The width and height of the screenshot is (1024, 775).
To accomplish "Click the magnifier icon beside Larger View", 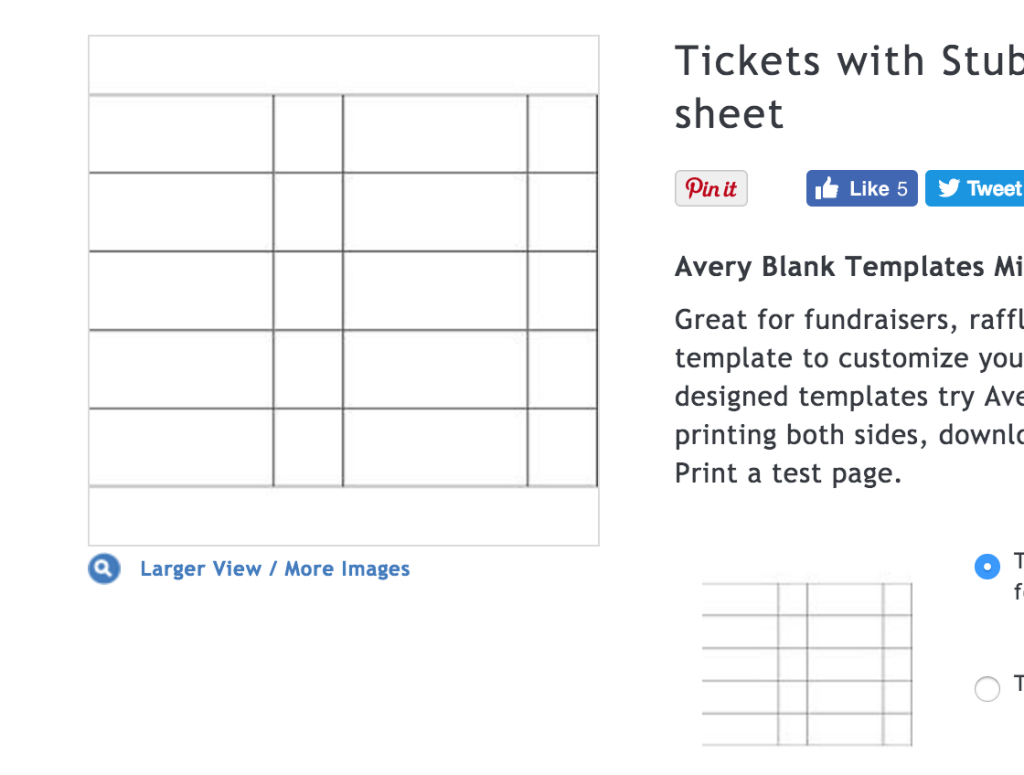I will click(104, 569).
